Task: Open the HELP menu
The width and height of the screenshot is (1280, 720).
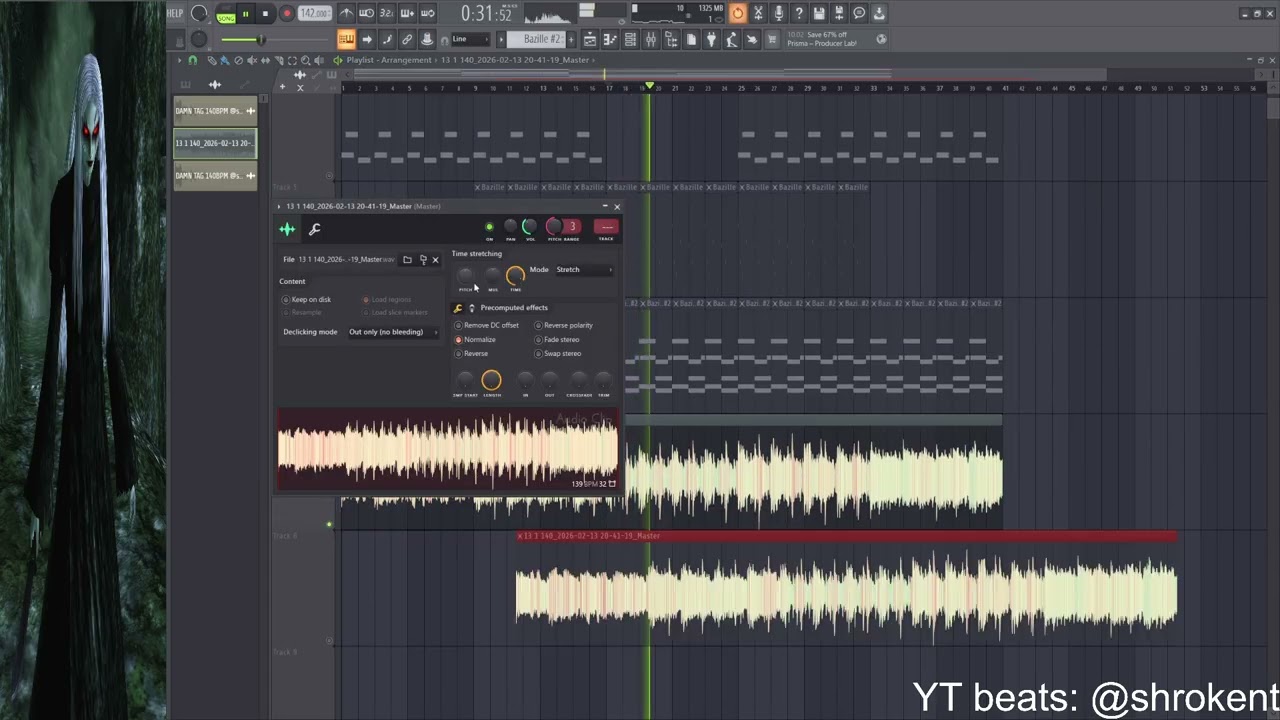Action: pyautogui.click(x=174, y=13)
